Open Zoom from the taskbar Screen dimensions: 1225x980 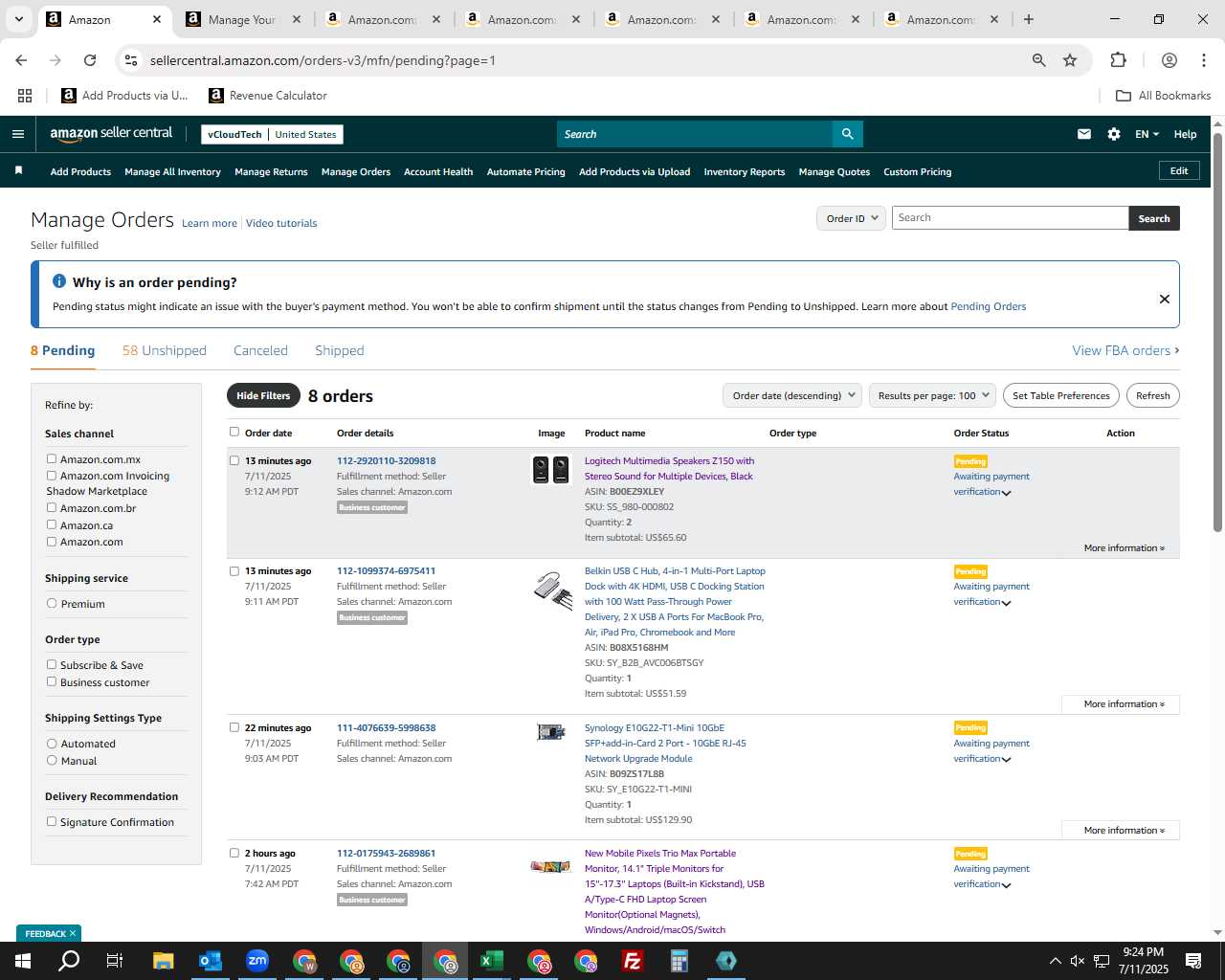coord(256,961)
